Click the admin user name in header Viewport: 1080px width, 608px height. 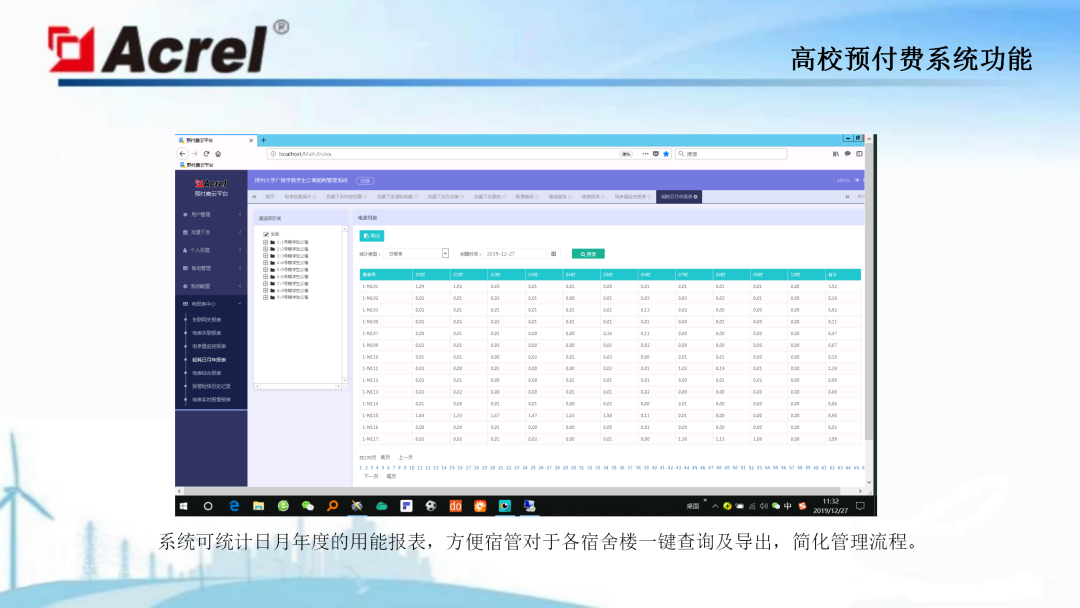click(843, 180)
